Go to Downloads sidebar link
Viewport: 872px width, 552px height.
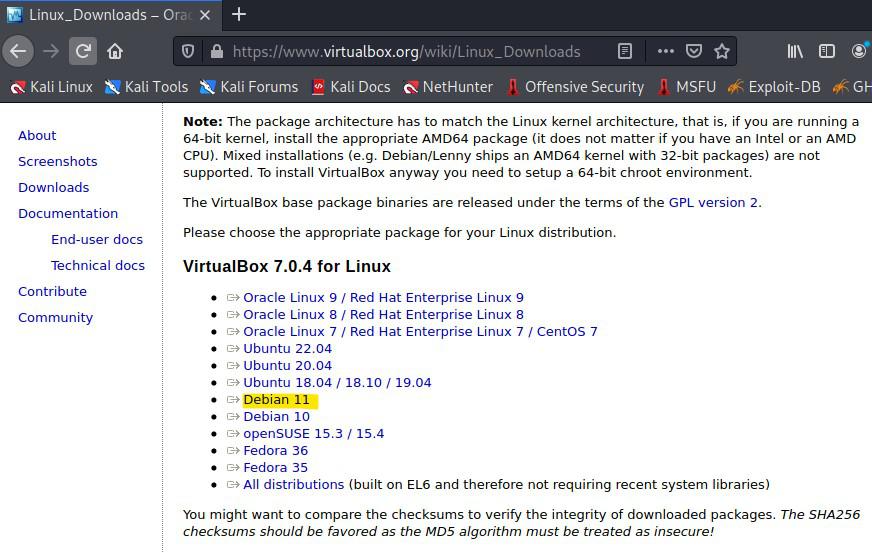[53, 188]
